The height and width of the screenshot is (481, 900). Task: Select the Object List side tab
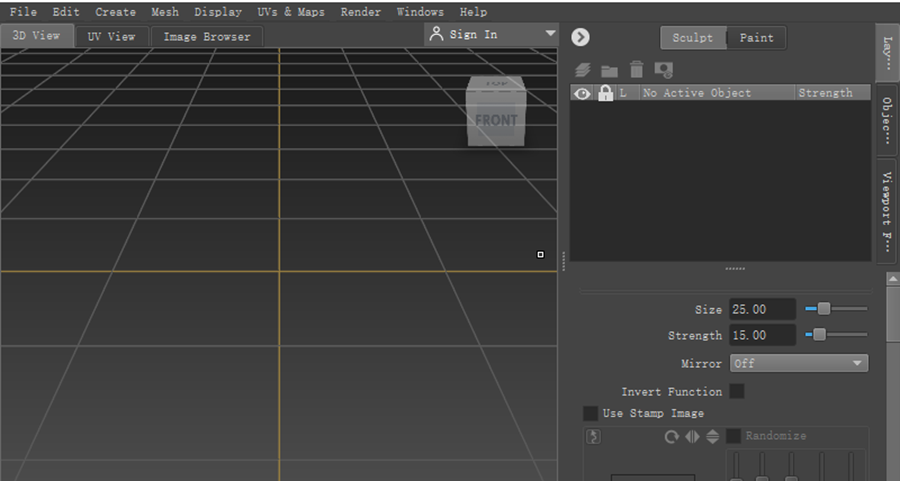click(x=887, y=120)
